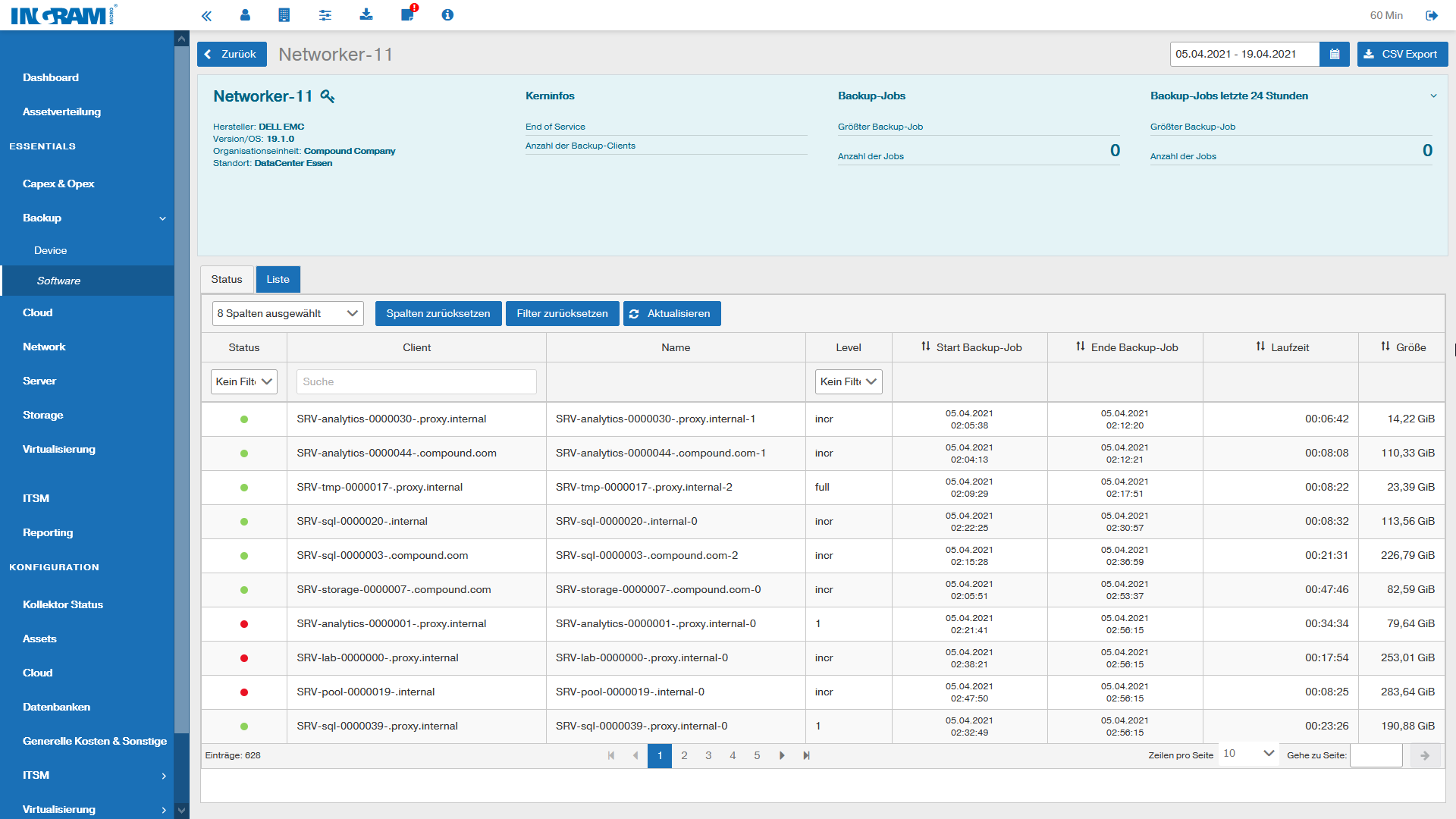Click the logout icon at top right
Image resolution: width=1456 pixels, height=819 pixels.
click(x=1432, y=15)
